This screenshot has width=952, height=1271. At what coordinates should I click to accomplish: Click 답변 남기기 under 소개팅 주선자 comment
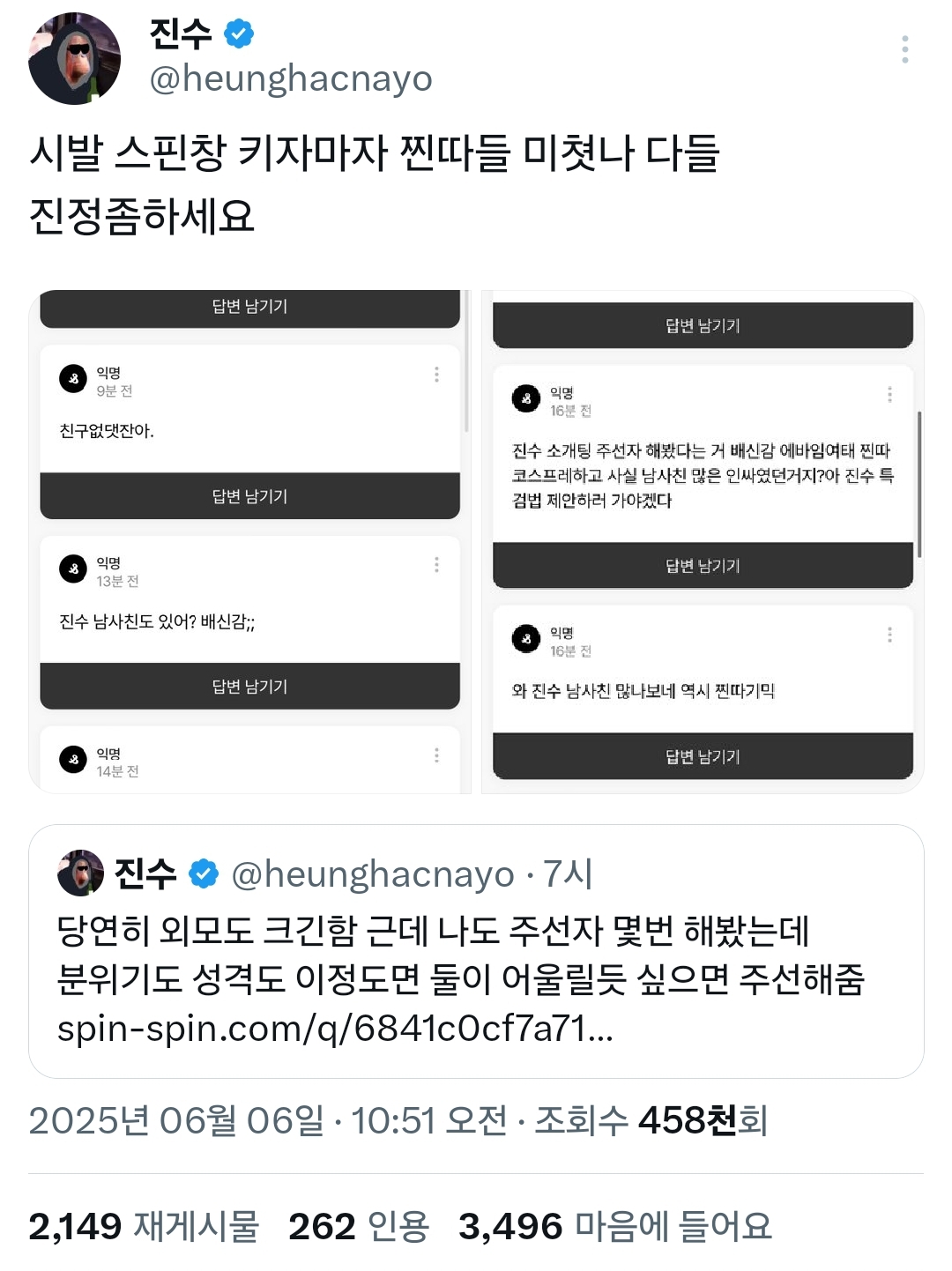(703, 566)
